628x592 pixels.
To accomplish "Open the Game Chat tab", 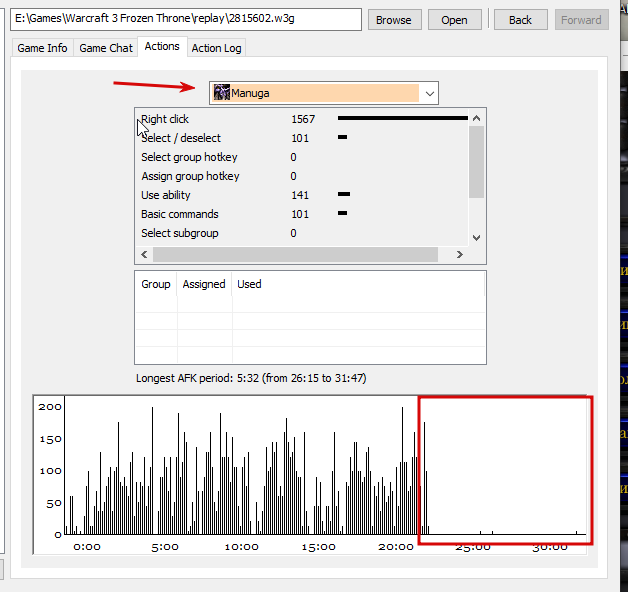I will [106, 48].
